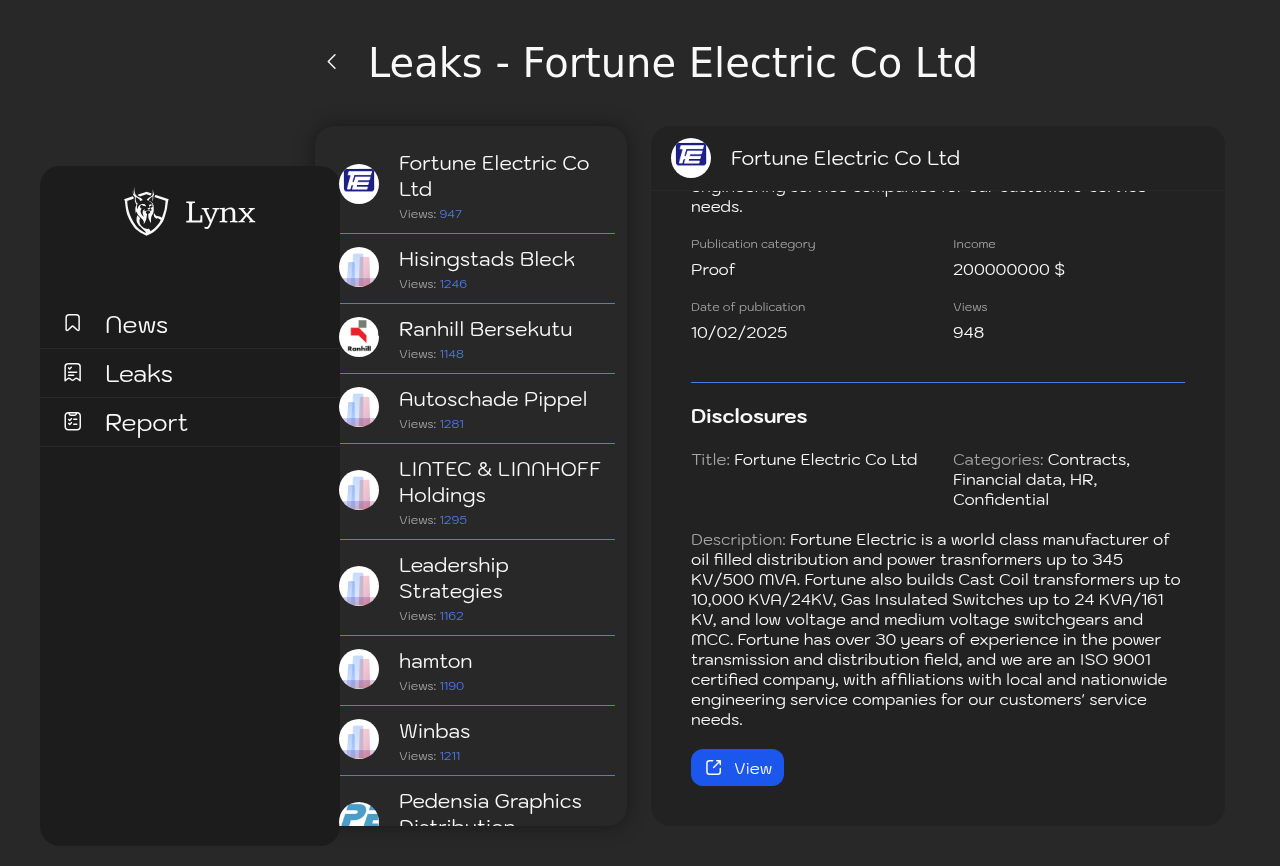Click the publication date 10/02/2025
This screenshot has width=1280, height=866.
pyautogui.click(x=739, y=333)
